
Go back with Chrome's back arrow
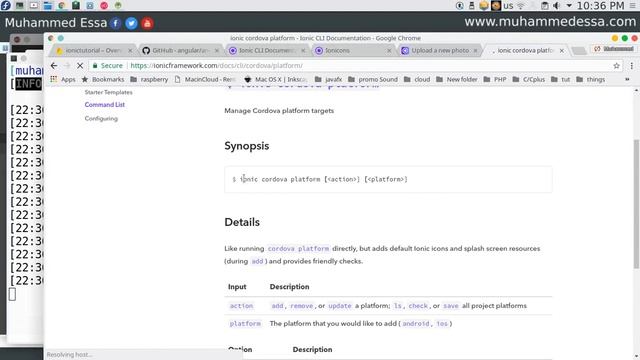[x=54, y=65]
